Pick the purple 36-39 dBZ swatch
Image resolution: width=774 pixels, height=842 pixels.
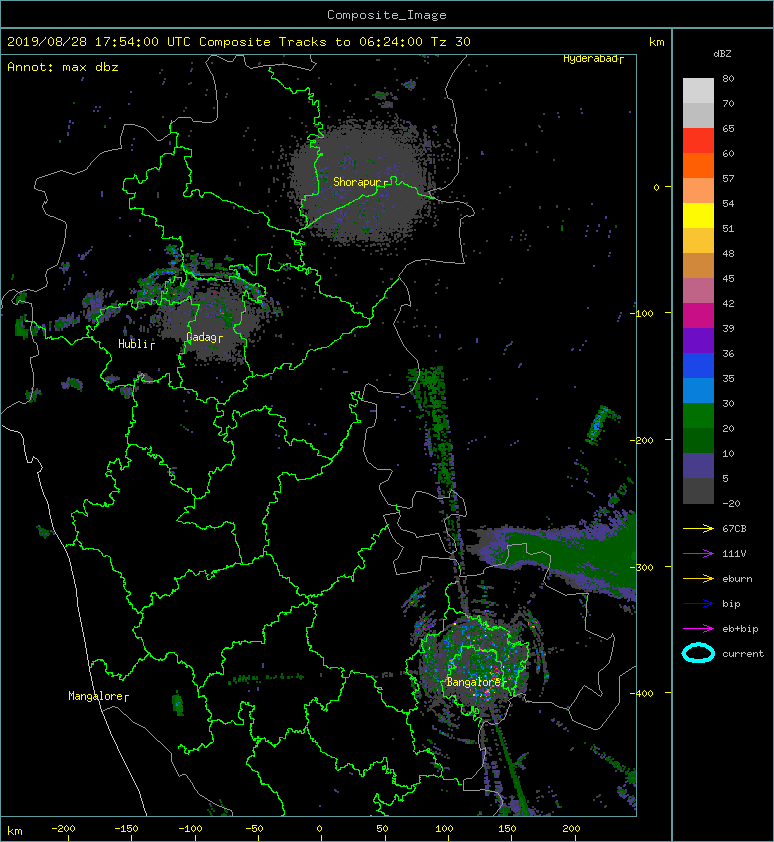pos(698,341)
